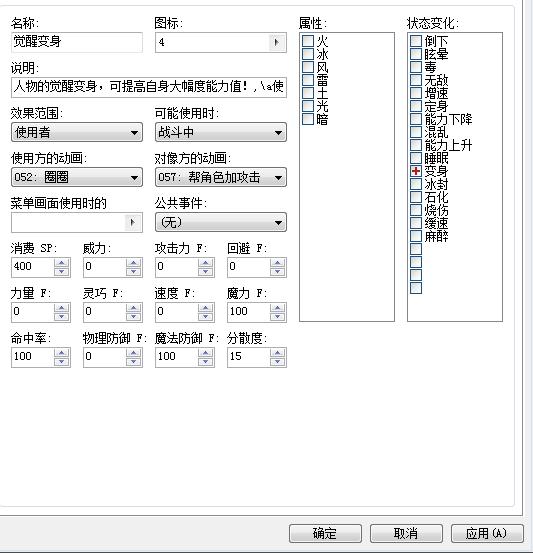The height and width of the screenshot is (553, 533).
Task: Toggle the 毒 state checkbox
Action: (x=416, y=67)
